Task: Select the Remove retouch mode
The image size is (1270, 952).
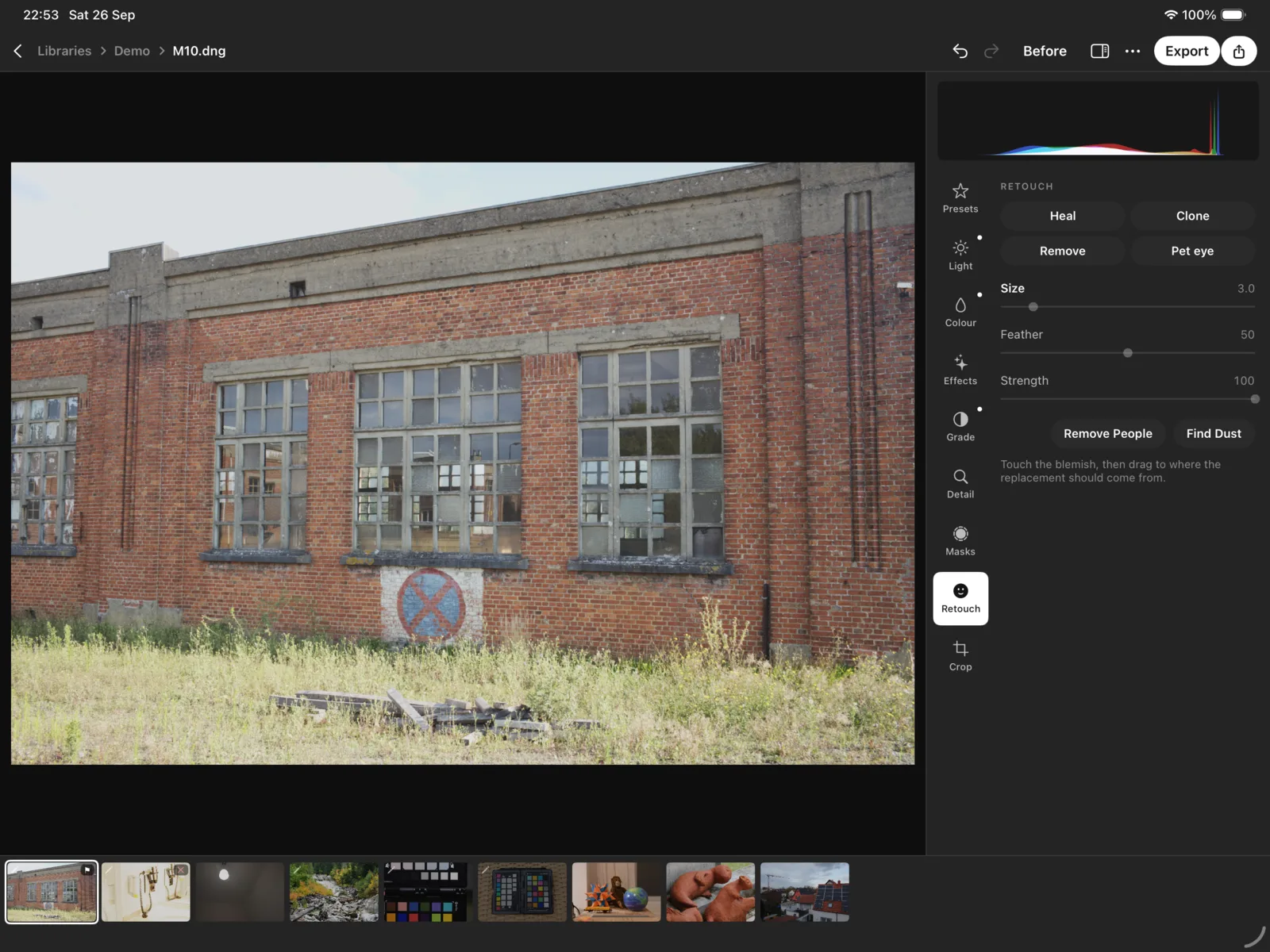Action: tap(1062, 251)
